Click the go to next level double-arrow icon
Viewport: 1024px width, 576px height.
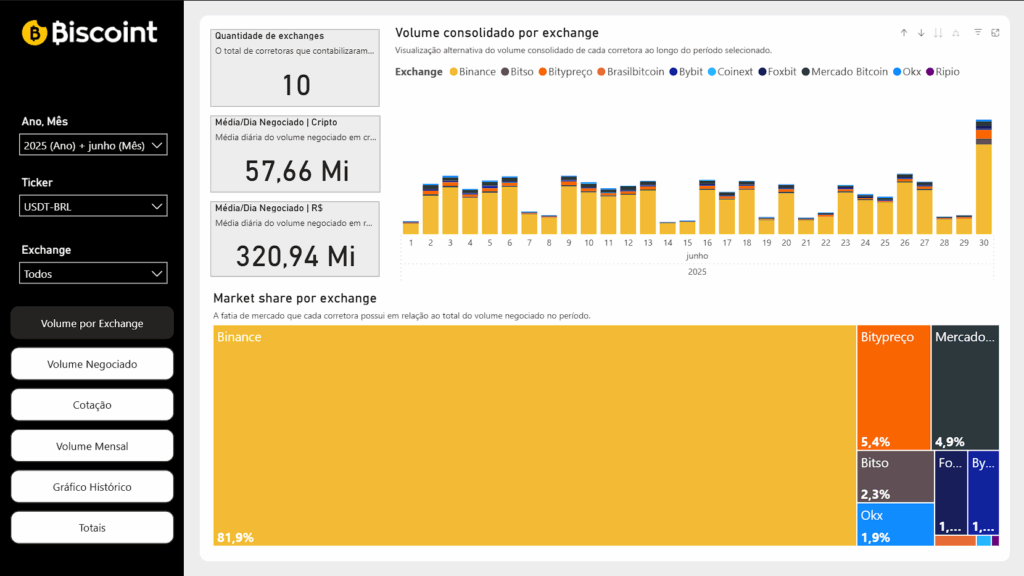tap(938, 33)
